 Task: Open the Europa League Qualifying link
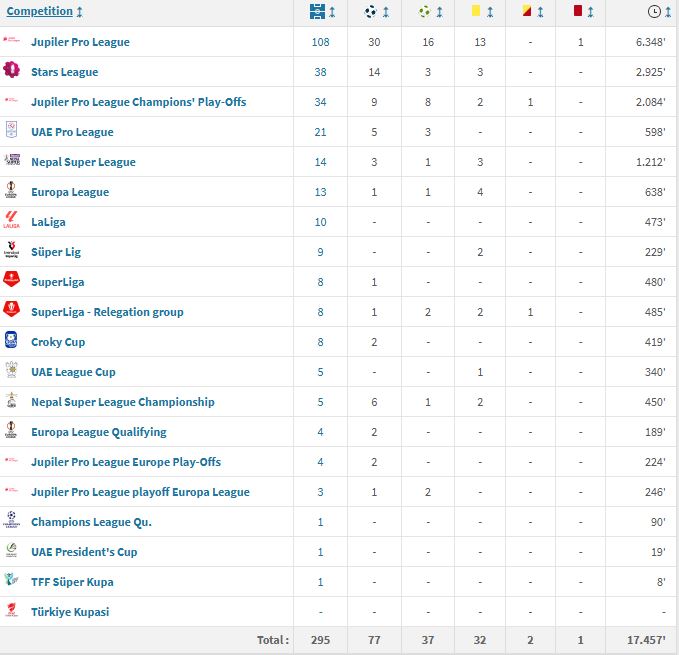(99, 432)
